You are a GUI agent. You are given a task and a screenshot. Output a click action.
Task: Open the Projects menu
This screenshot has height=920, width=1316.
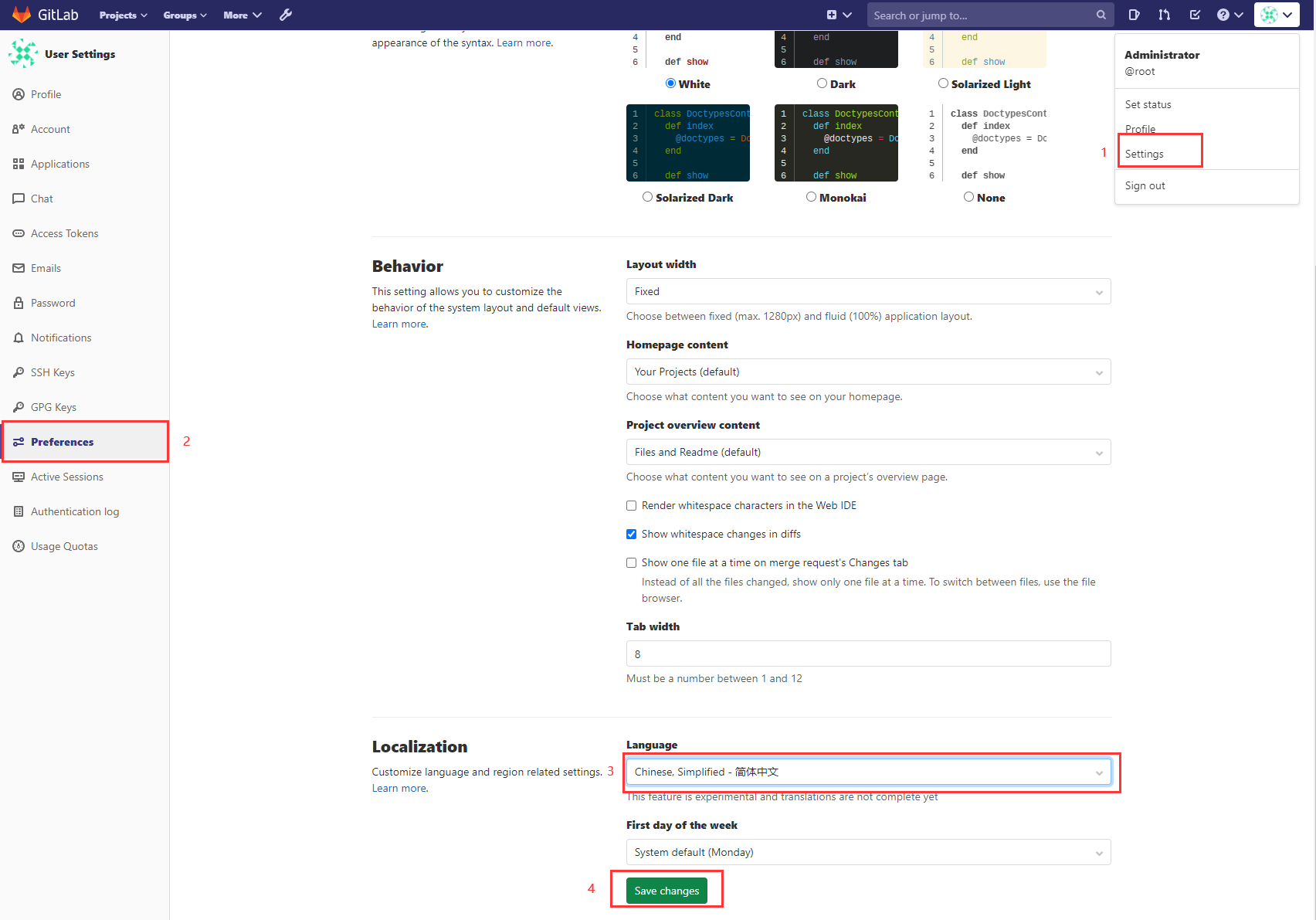point(122,14)
